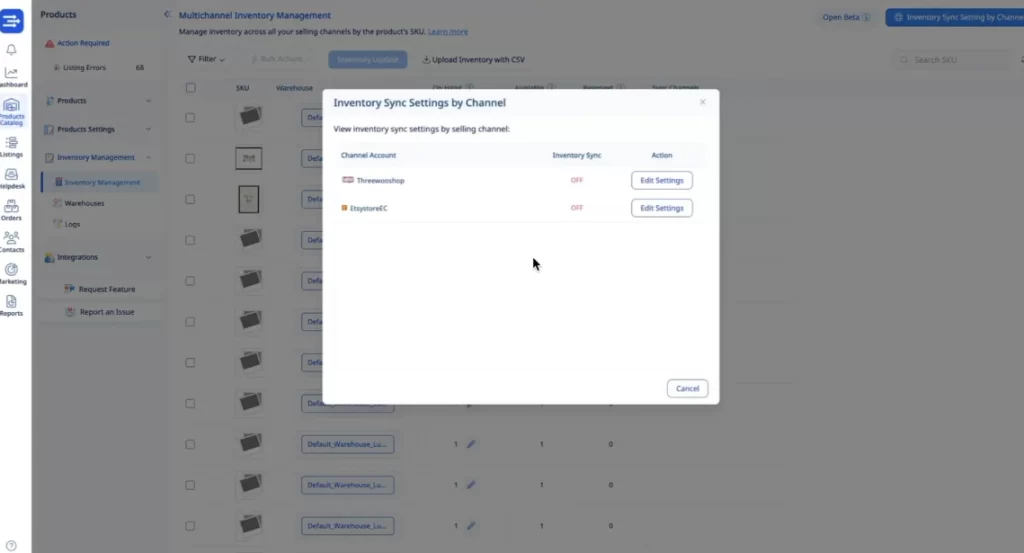The height and width of the screenshot is (553, 1024).
Task: Open the notifications bell icon
Action: click(x=11, y=50)
